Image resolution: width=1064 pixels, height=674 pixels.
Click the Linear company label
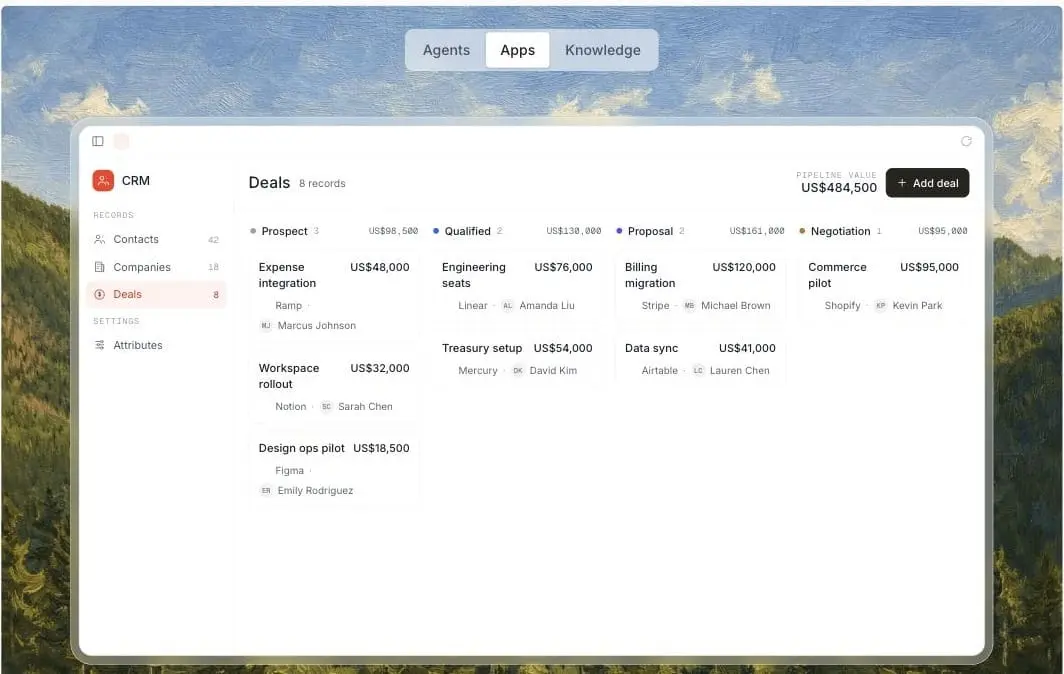tap(472, 305)
